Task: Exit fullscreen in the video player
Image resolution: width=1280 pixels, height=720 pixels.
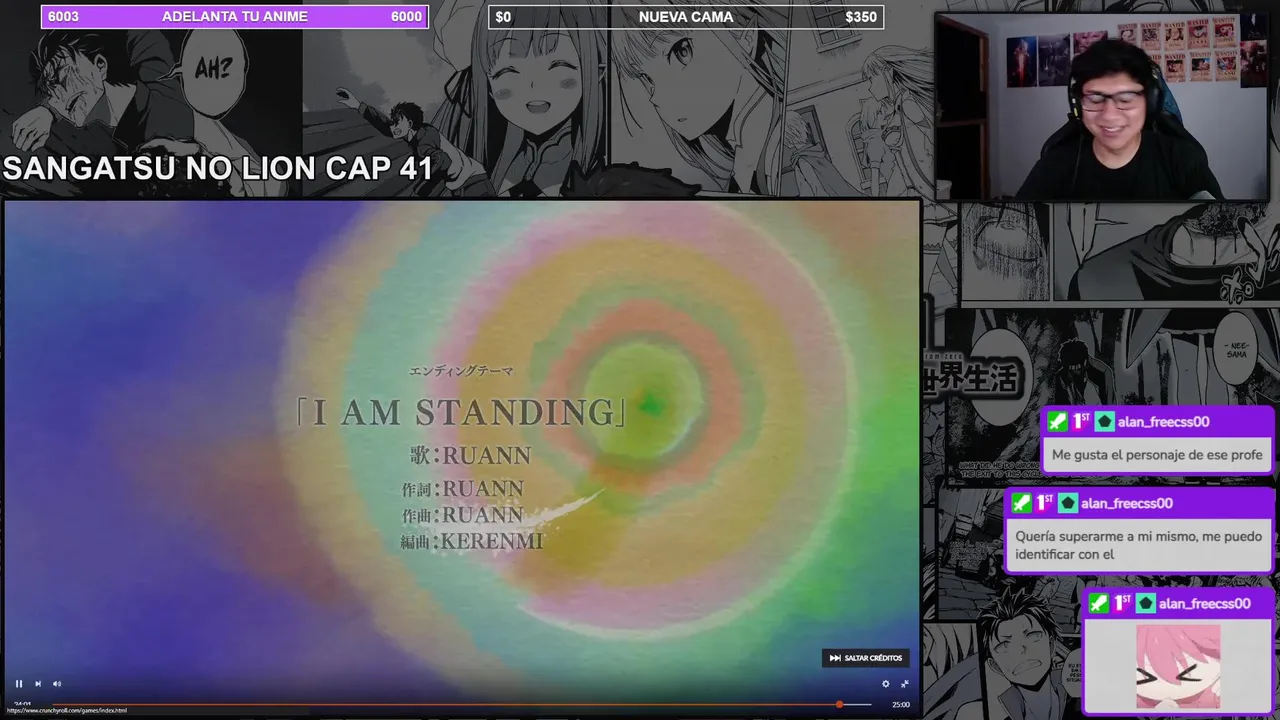Action: point(904,684)
